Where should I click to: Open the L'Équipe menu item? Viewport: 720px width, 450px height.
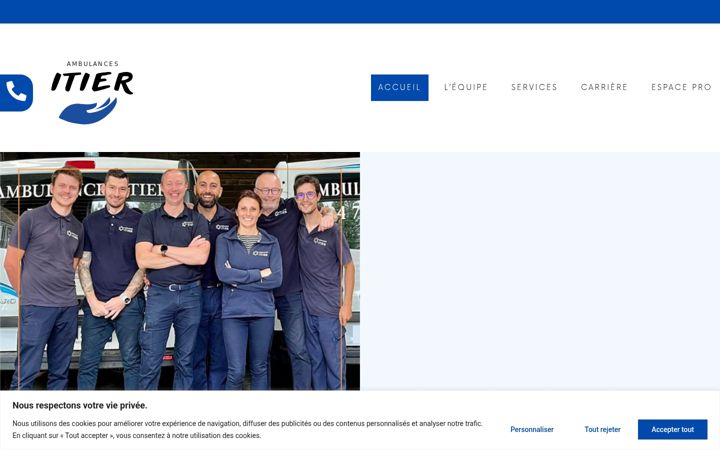466,87
